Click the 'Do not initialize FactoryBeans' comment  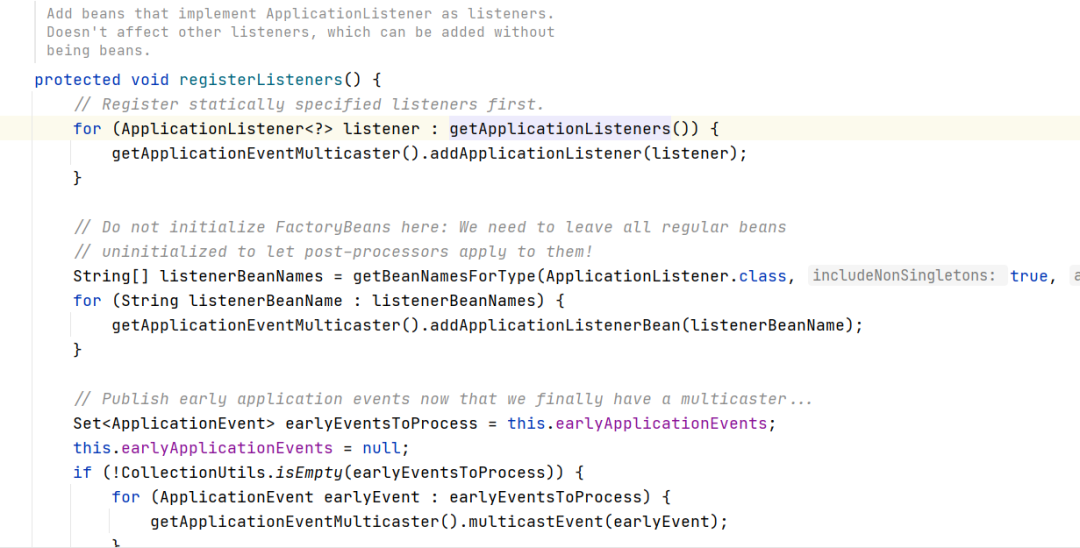coord(430,227)
